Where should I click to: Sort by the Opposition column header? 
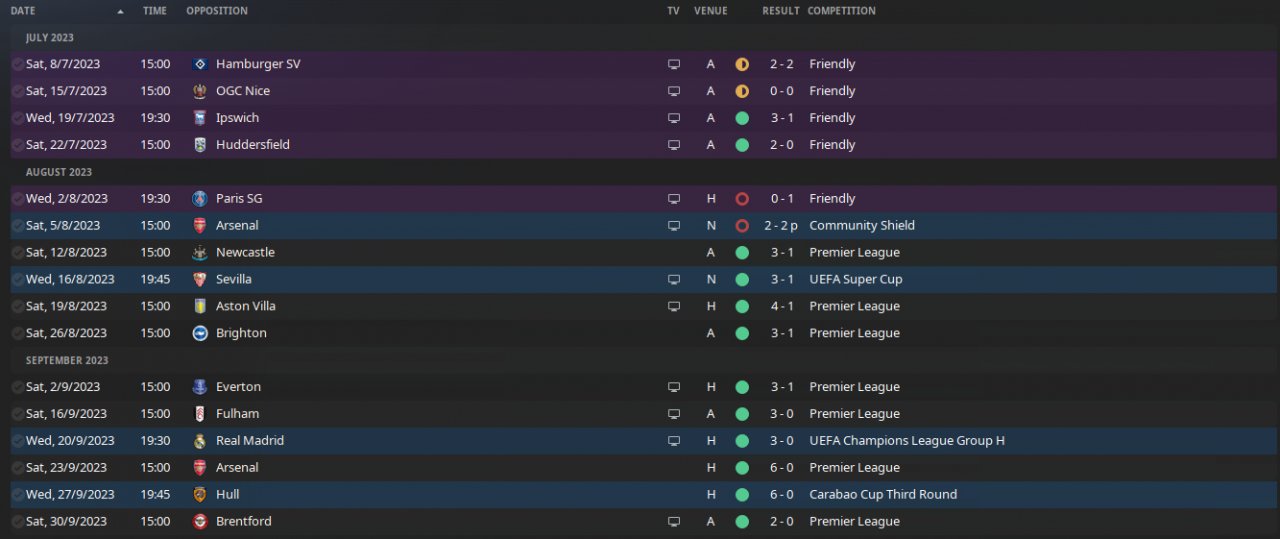[217, 11]
